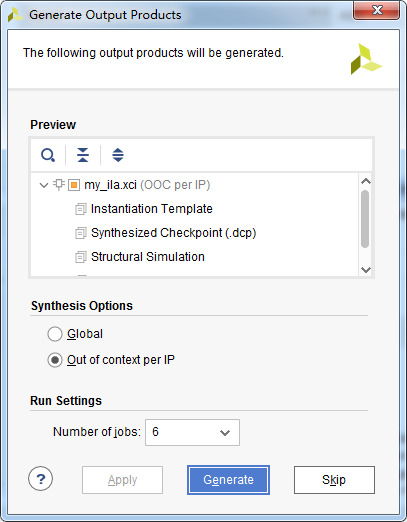The image size is (407, 522).
Task: Open the Number of jobs dropdown
Action: point(192,432)
